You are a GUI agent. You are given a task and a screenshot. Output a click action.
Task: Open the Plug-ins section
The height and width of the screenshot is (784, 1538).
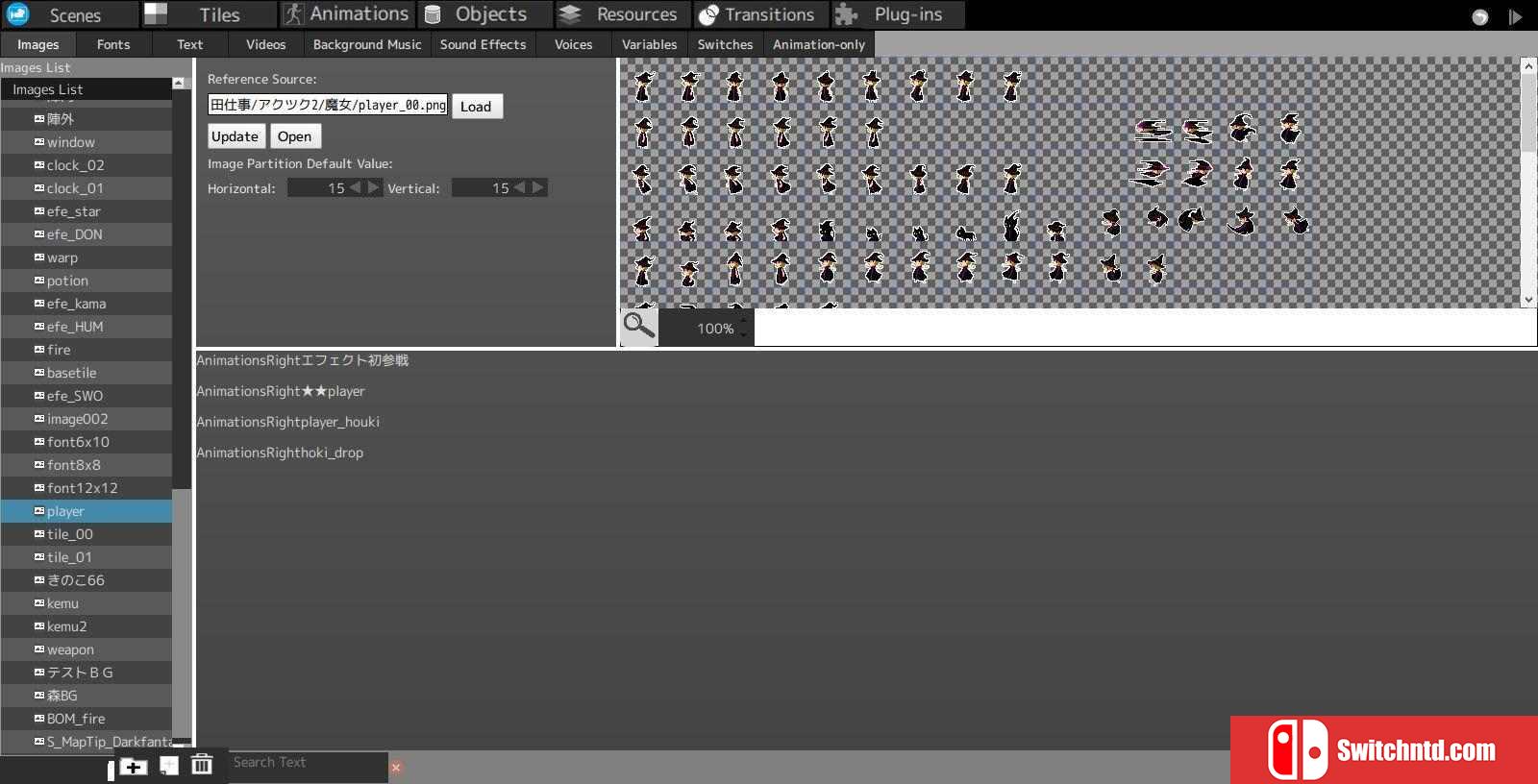click(900, 14)
